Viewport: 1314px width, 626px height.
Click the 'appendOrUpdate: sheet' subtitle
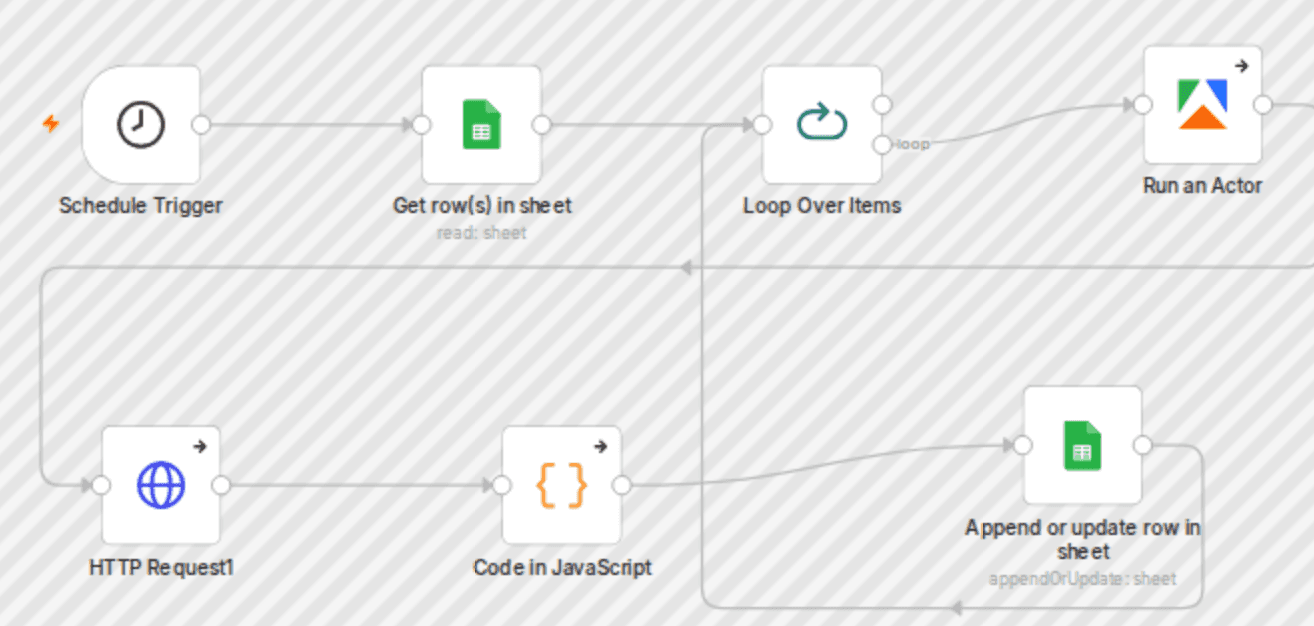click(1083, 579)
